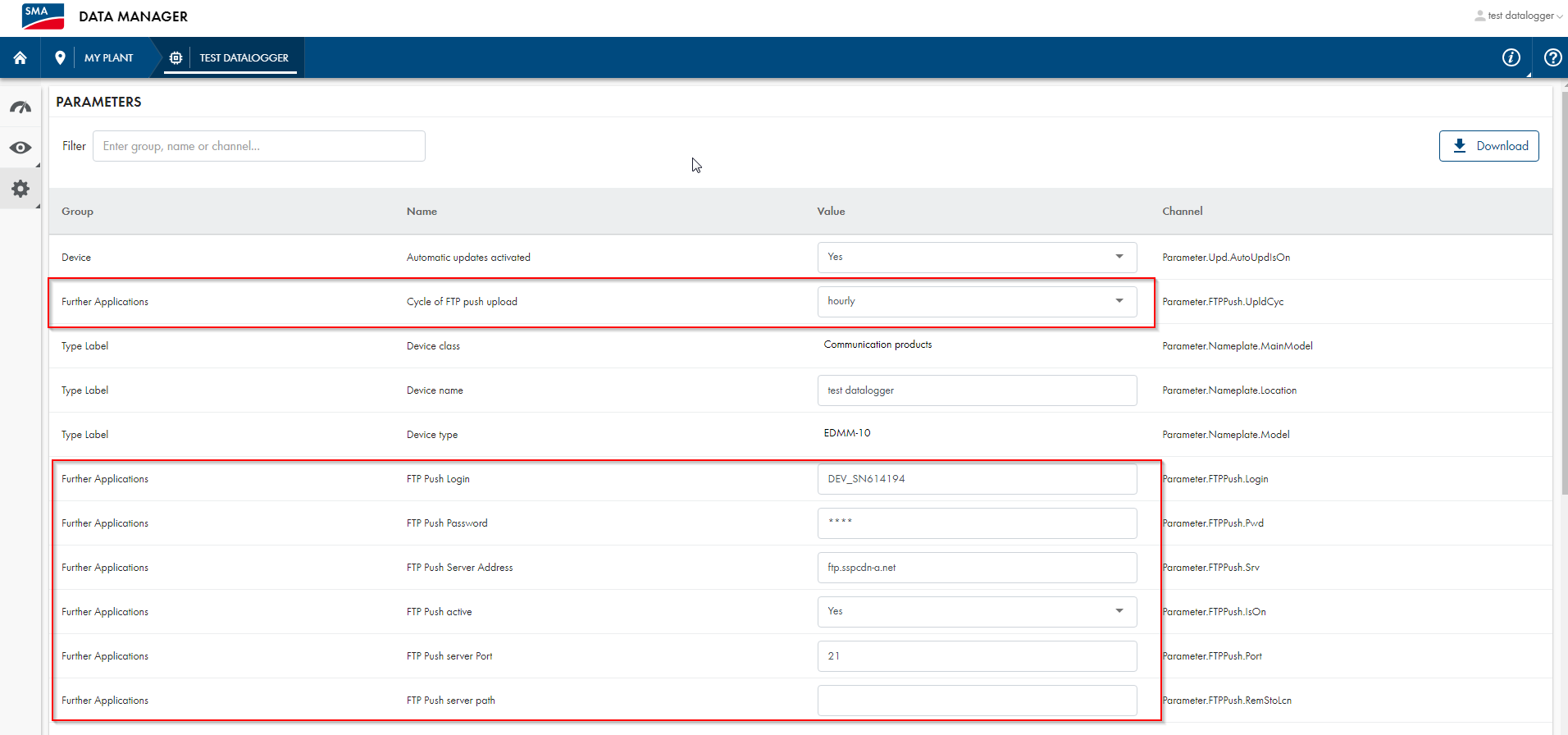Select the TEST DATALOGGER tab
The width and height of the screenshot is (1568, 735).
[244, 57]
